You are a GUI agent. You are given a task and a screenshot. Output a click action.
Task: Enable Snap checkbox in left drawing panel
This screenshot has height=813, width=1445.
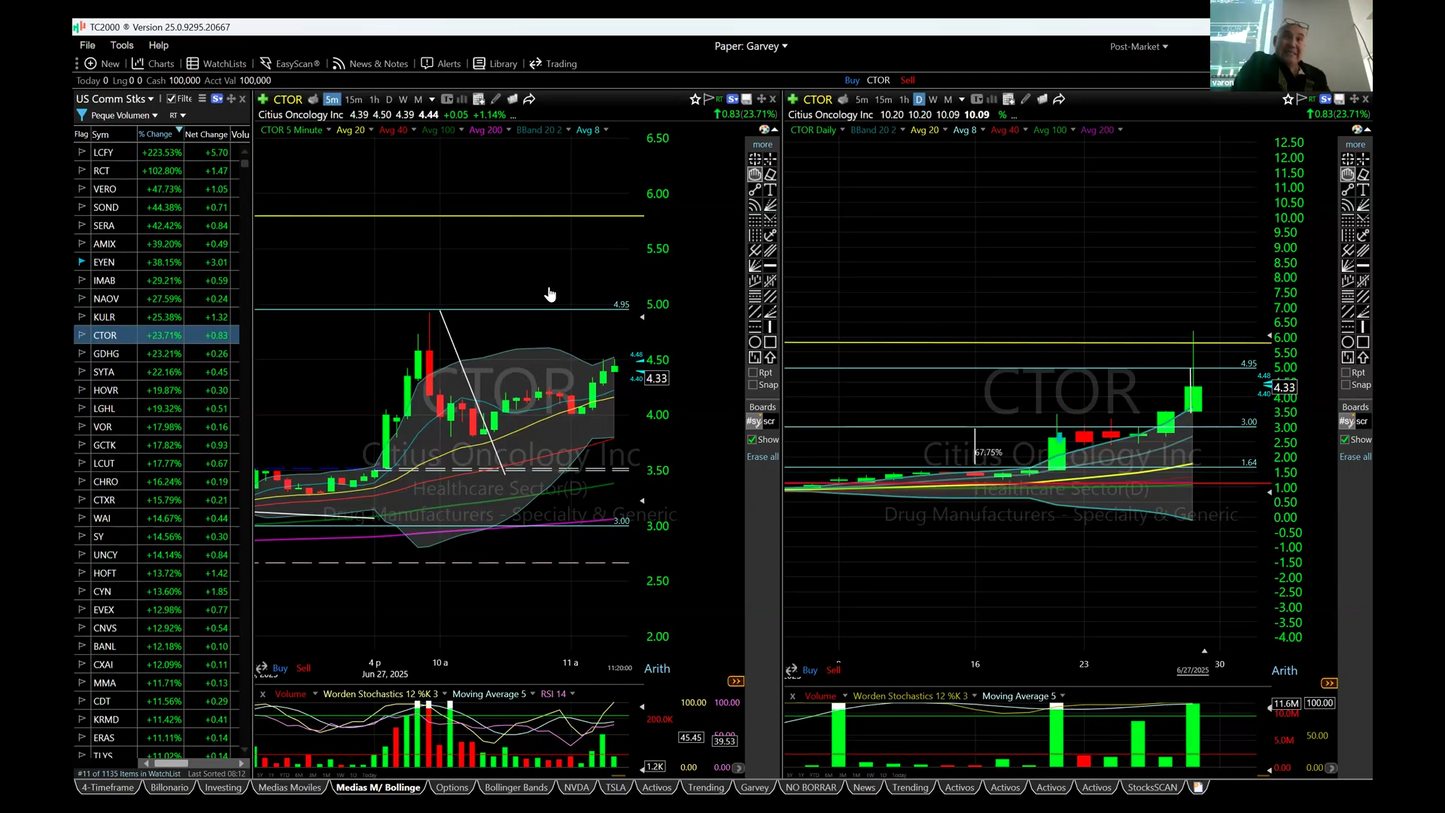pyautogui.click(x=753, y=385)
